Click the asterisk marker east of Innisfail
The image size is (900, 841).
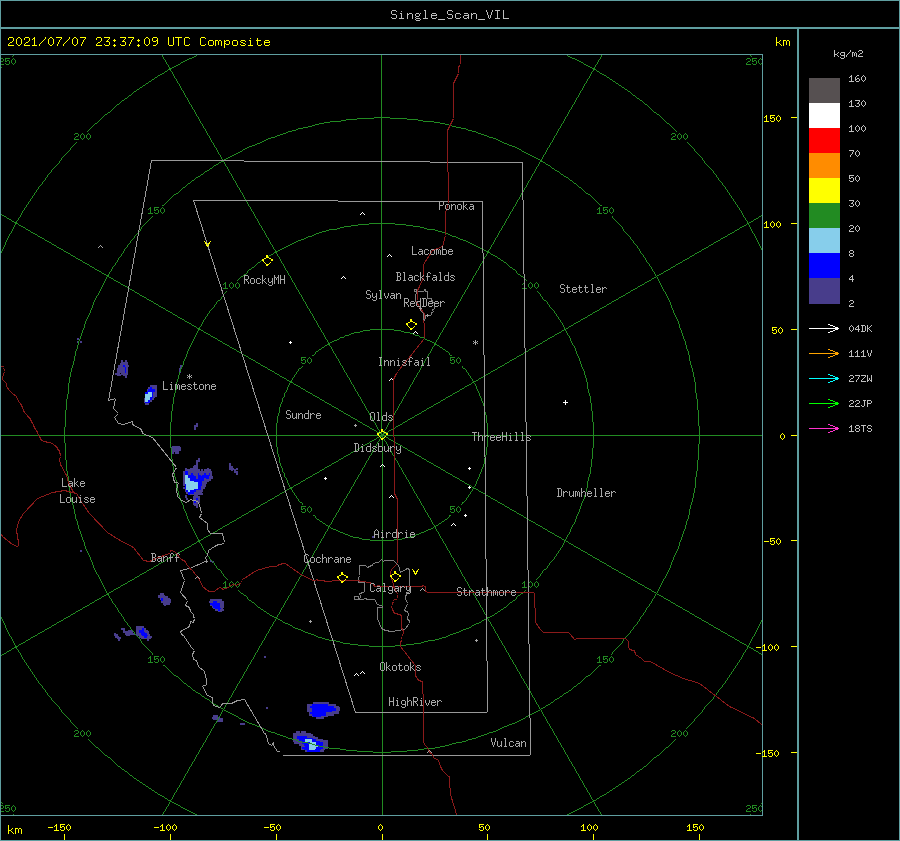475,343
